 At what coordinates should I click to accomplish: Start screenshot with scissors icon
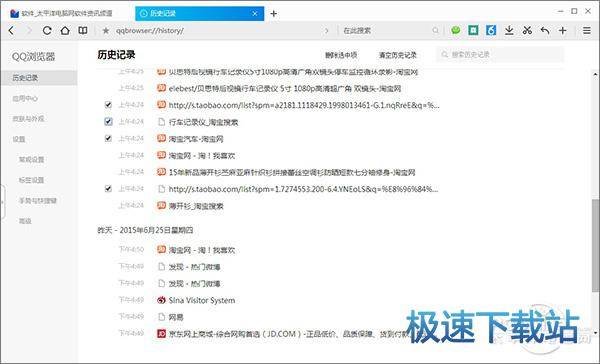point(527,30)
